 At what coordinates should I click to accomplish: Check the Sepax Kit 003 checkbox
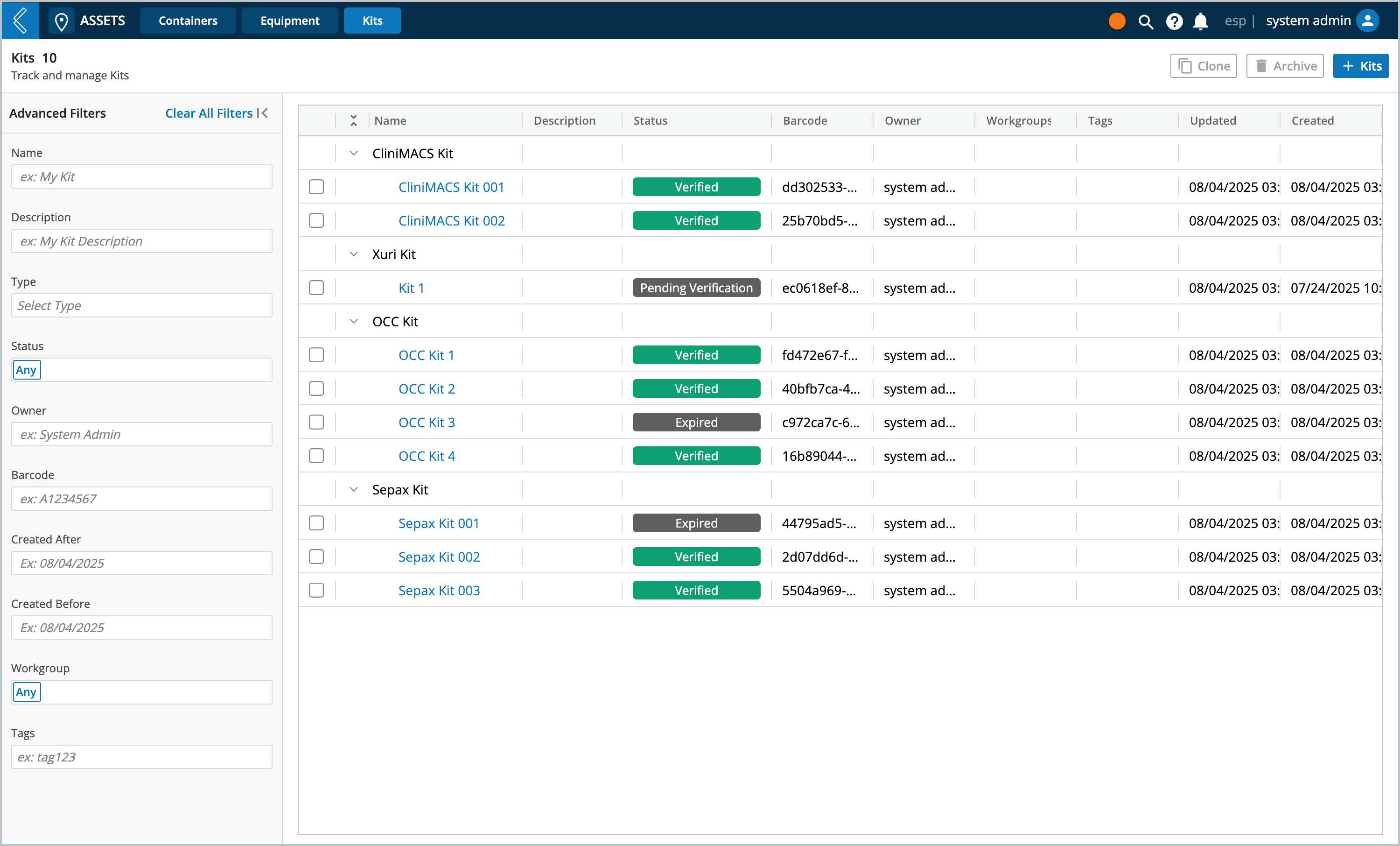316,590
